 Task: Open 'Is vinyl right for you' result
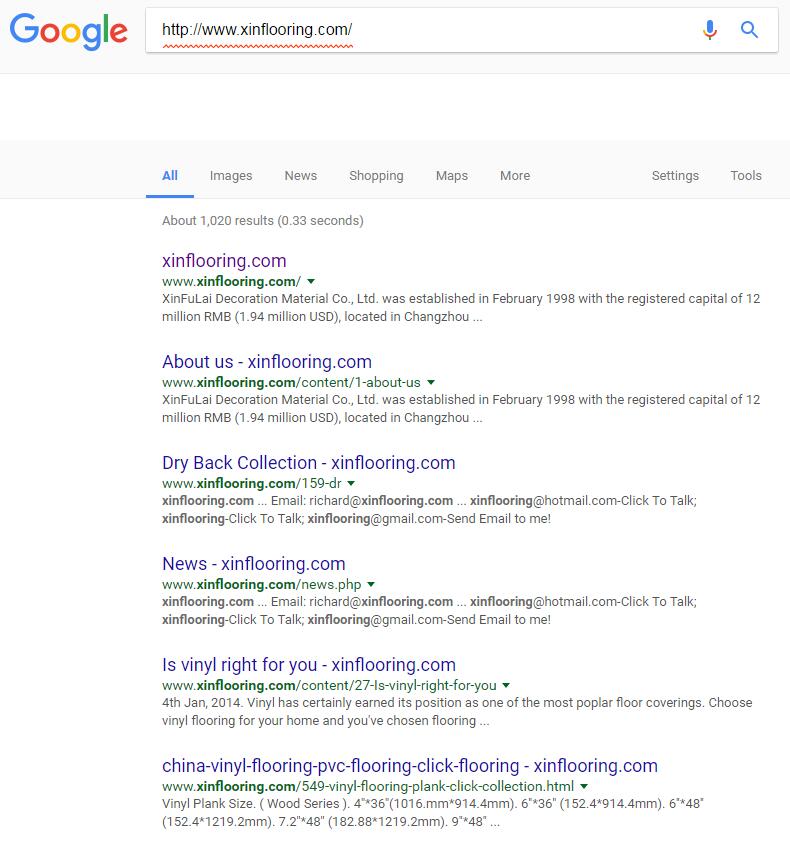pos(309,665)
